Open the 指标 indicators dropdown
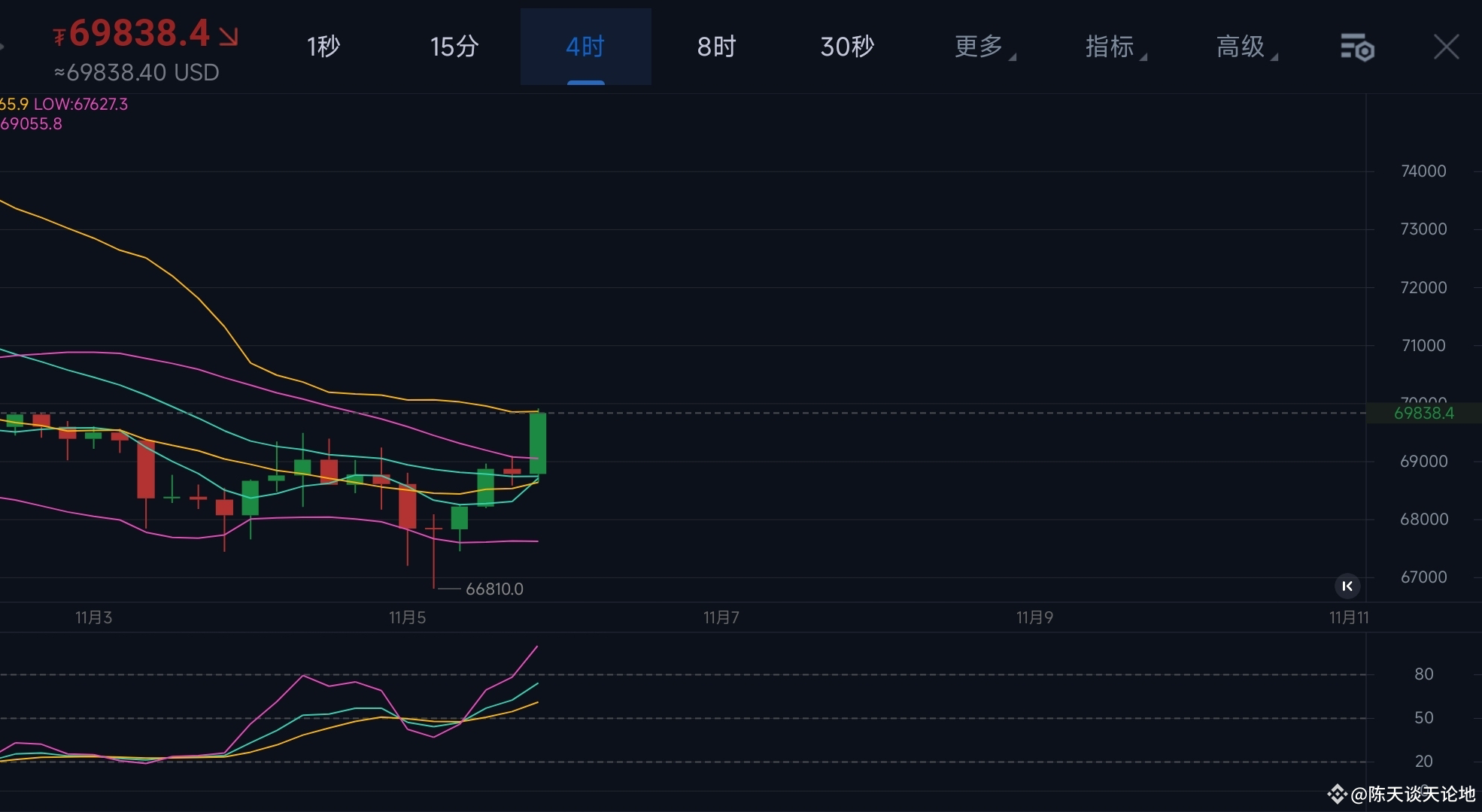The width and height of the screenshot is (1482, 812). (x=1115, y=47)
